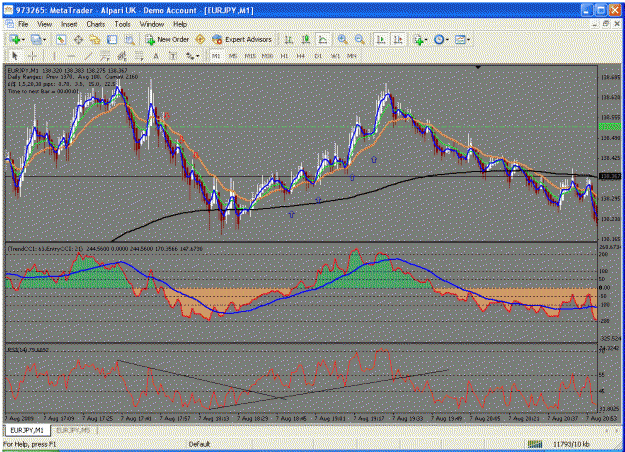The width and height of the screenshot is (625, 452).
Task: Switch timeframe to M5
Action: coord(233,56)
